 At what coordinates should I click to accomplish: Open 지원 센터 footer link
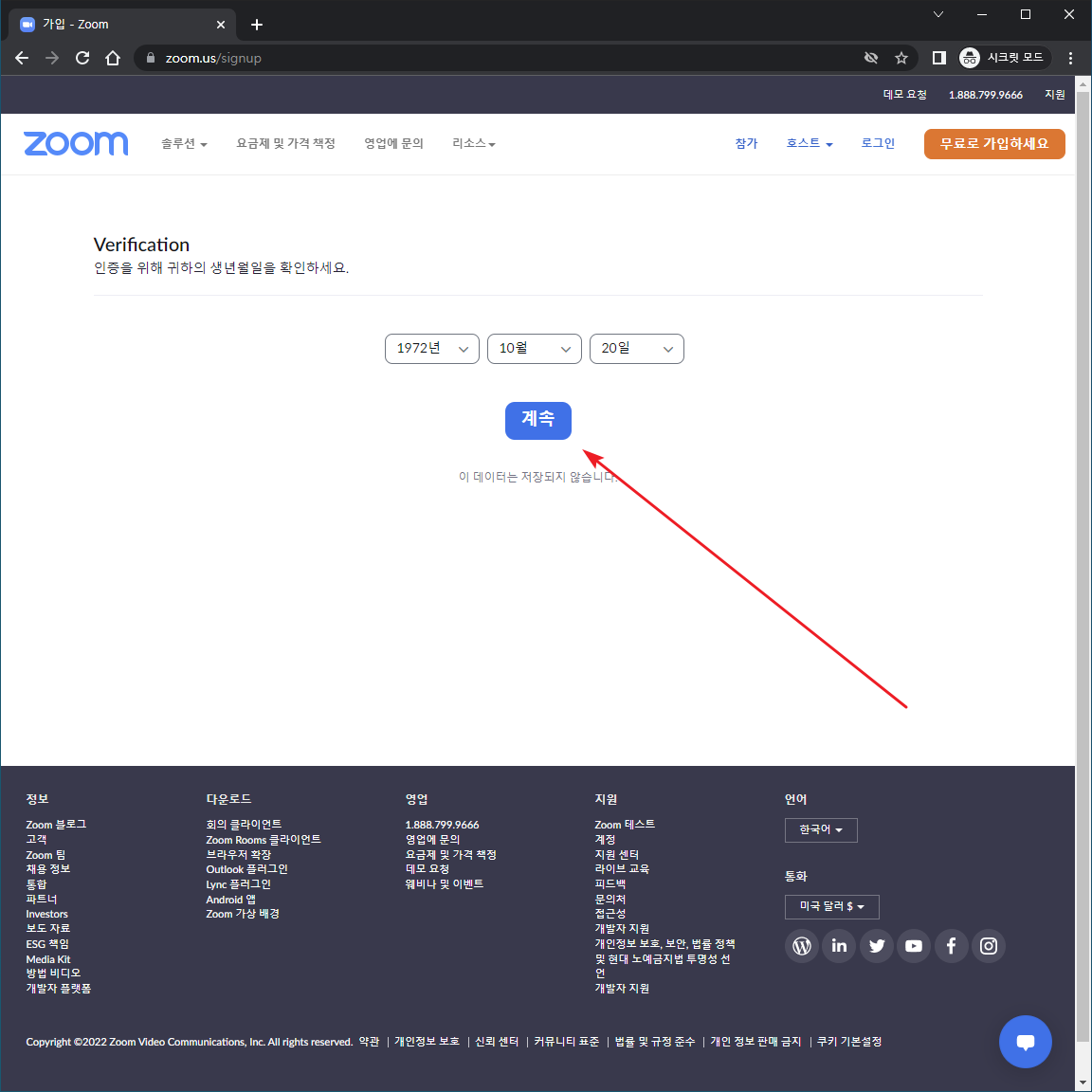616,854
